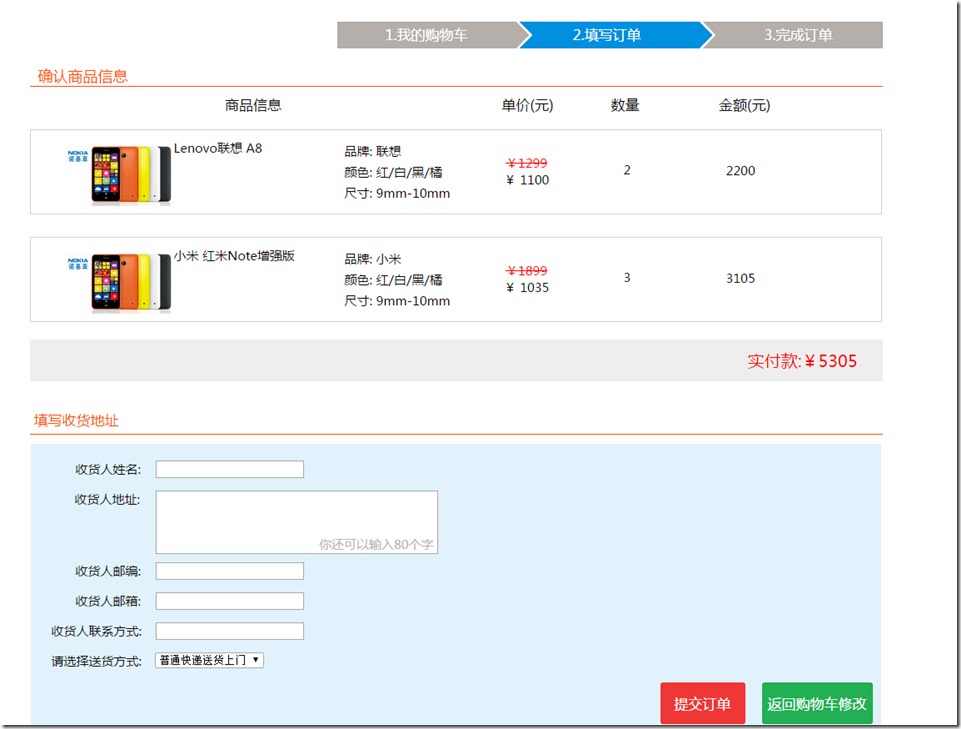This screenshot has width=961, height=729.
Task: Expand the 普通快递送货上门 delivery dropdown
Action: click(210, 660)
